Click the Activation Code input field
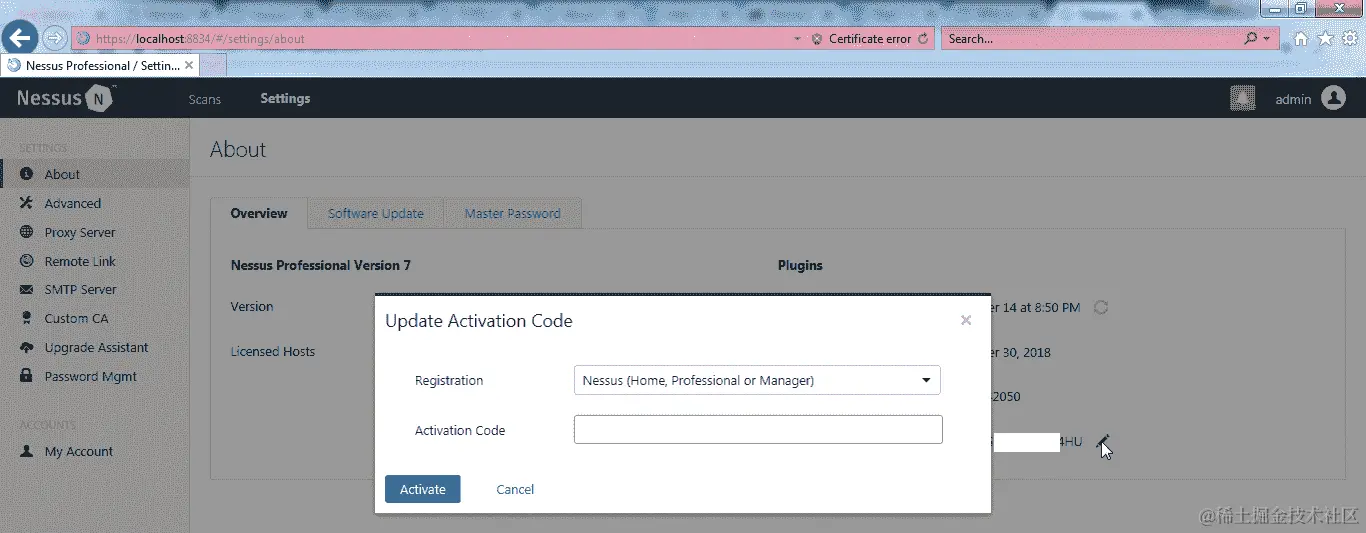Viewport: 1366px width, 533px height. pos(758,430)
